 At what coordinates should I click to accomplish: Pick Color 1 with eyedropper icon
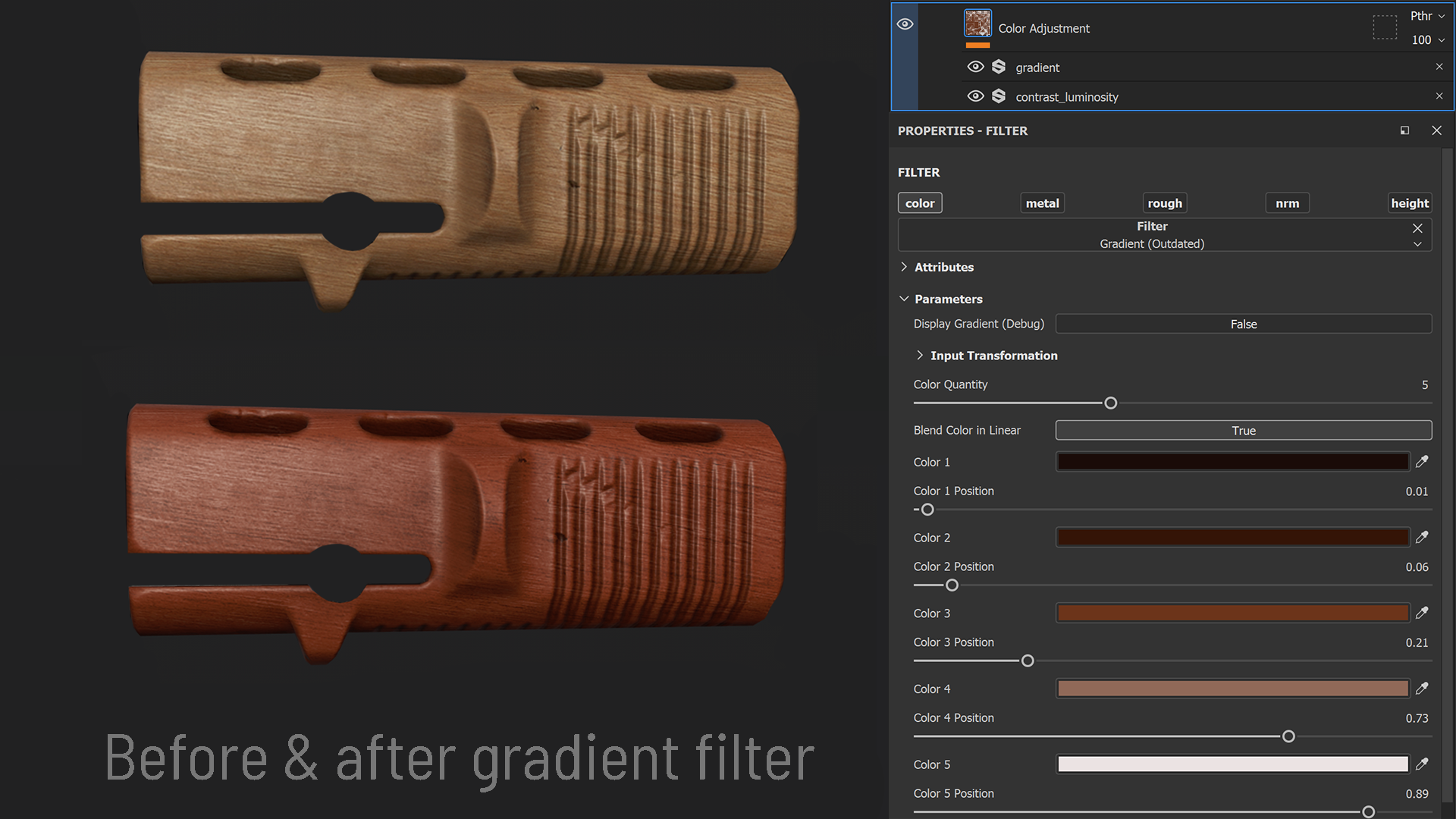[x=1422, y=462]
